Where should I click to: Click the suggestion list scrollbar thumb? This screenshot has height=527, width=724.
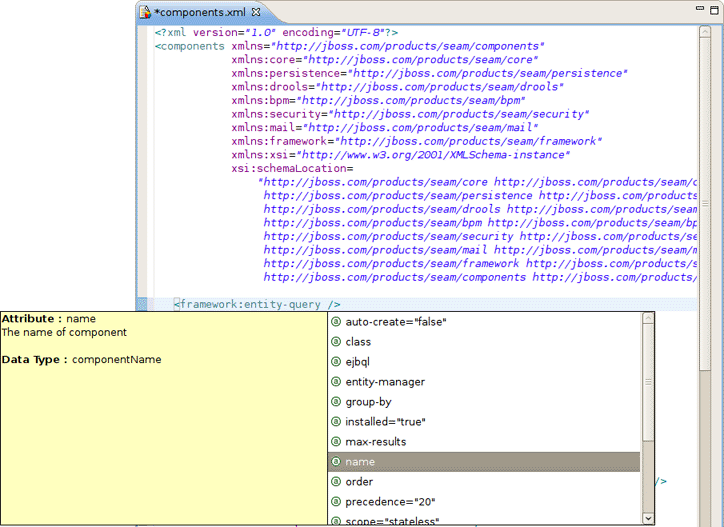point(648,382)
